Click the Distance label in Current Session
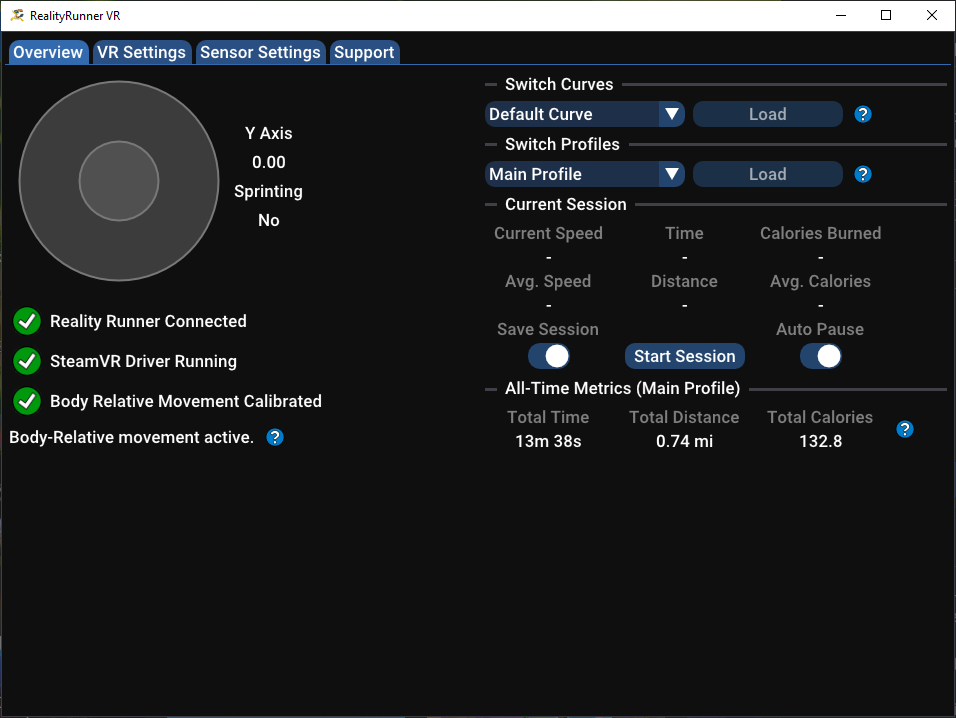 (x=684, y=282)
